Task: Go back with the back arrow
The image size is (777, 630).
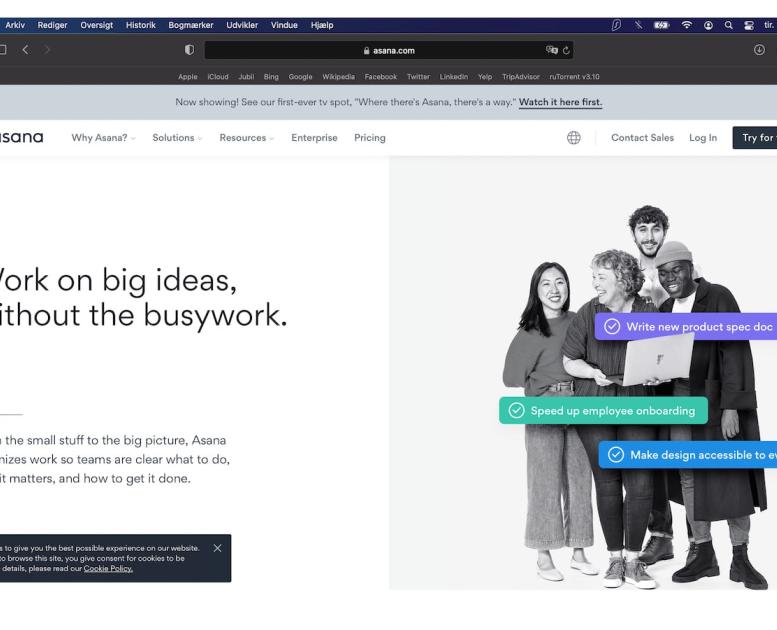Action: 26,50
